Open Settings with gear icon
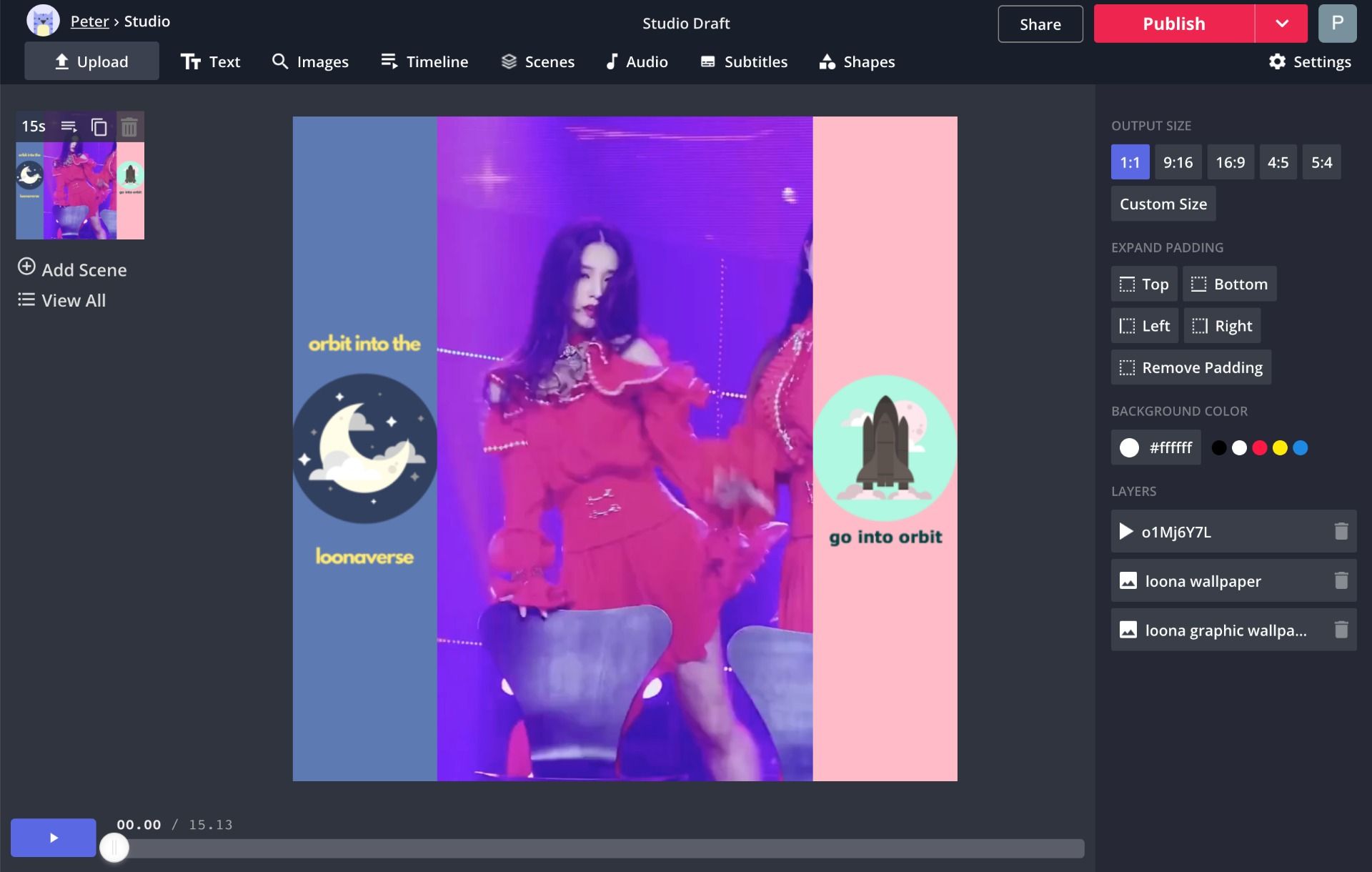1372x872 pixels. point(1310,61)
